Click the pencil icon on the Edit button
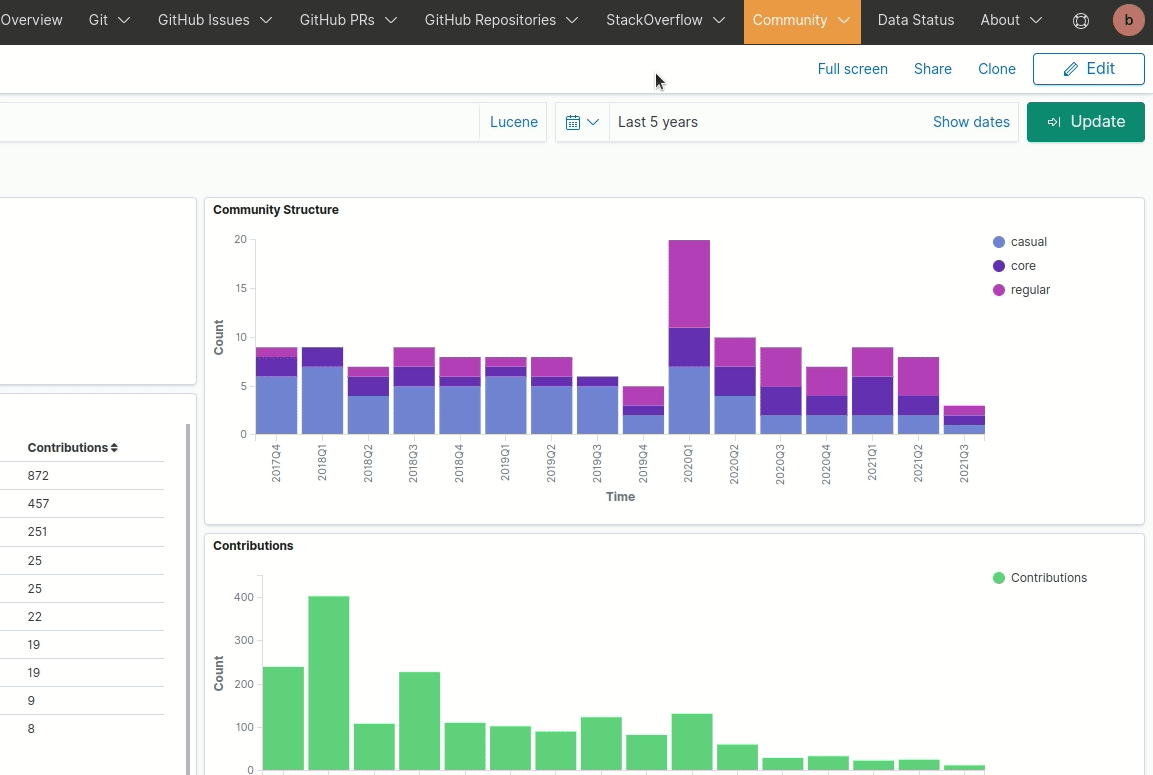The image size is (1153, 775). tap(1068, 68)
